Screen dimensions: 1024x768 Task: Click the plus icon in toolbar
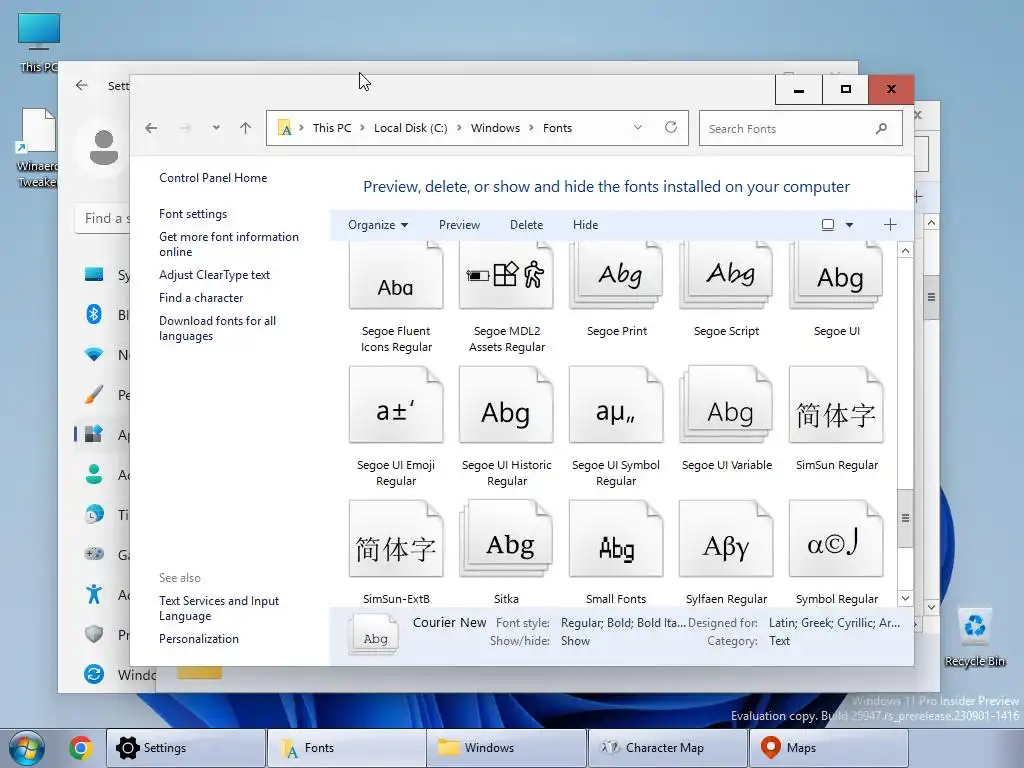point(890,225)
